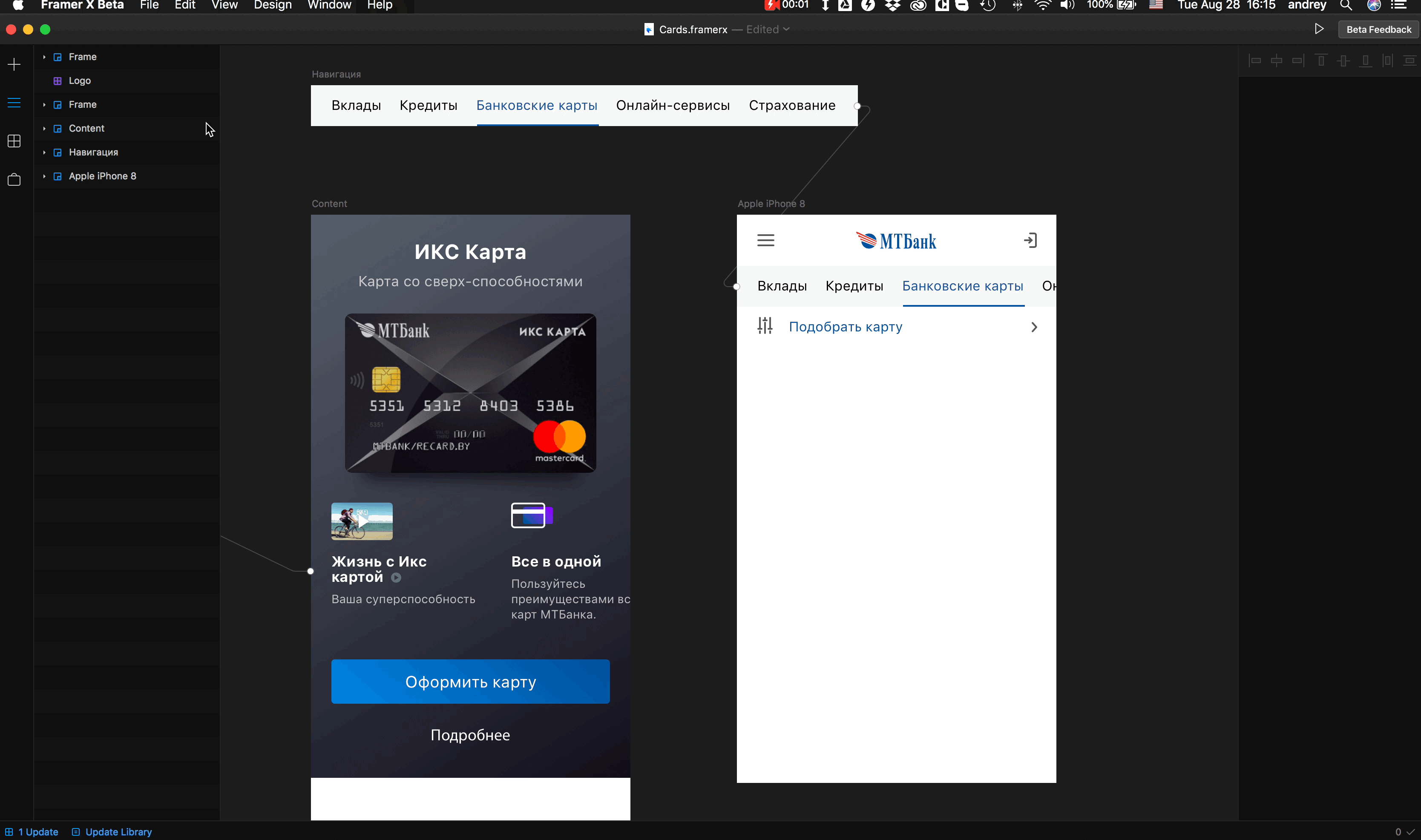Screen dimensions: 1421x840
Task: Click the Beta Feedback button
Action: pyautogui.click(x=1378, y=29)
